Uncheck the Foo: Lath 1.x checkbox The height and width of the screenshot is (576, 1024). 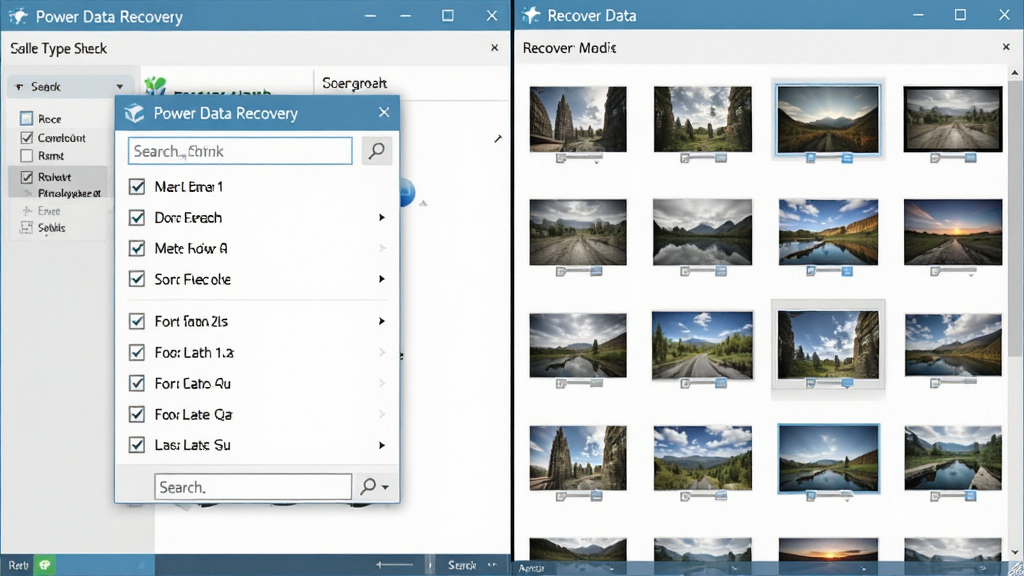[x=136, y=353]
